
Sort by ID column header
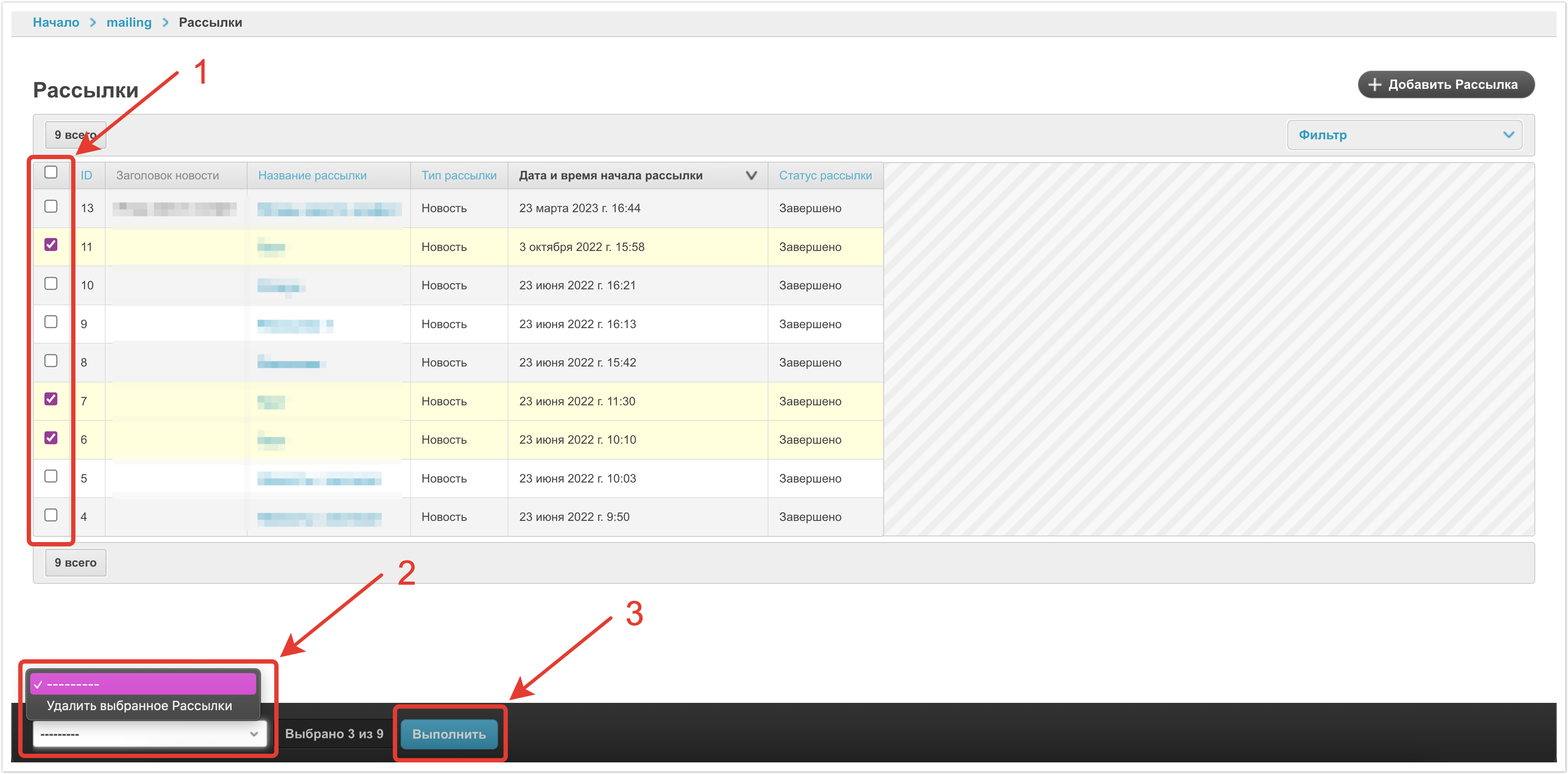86,175
